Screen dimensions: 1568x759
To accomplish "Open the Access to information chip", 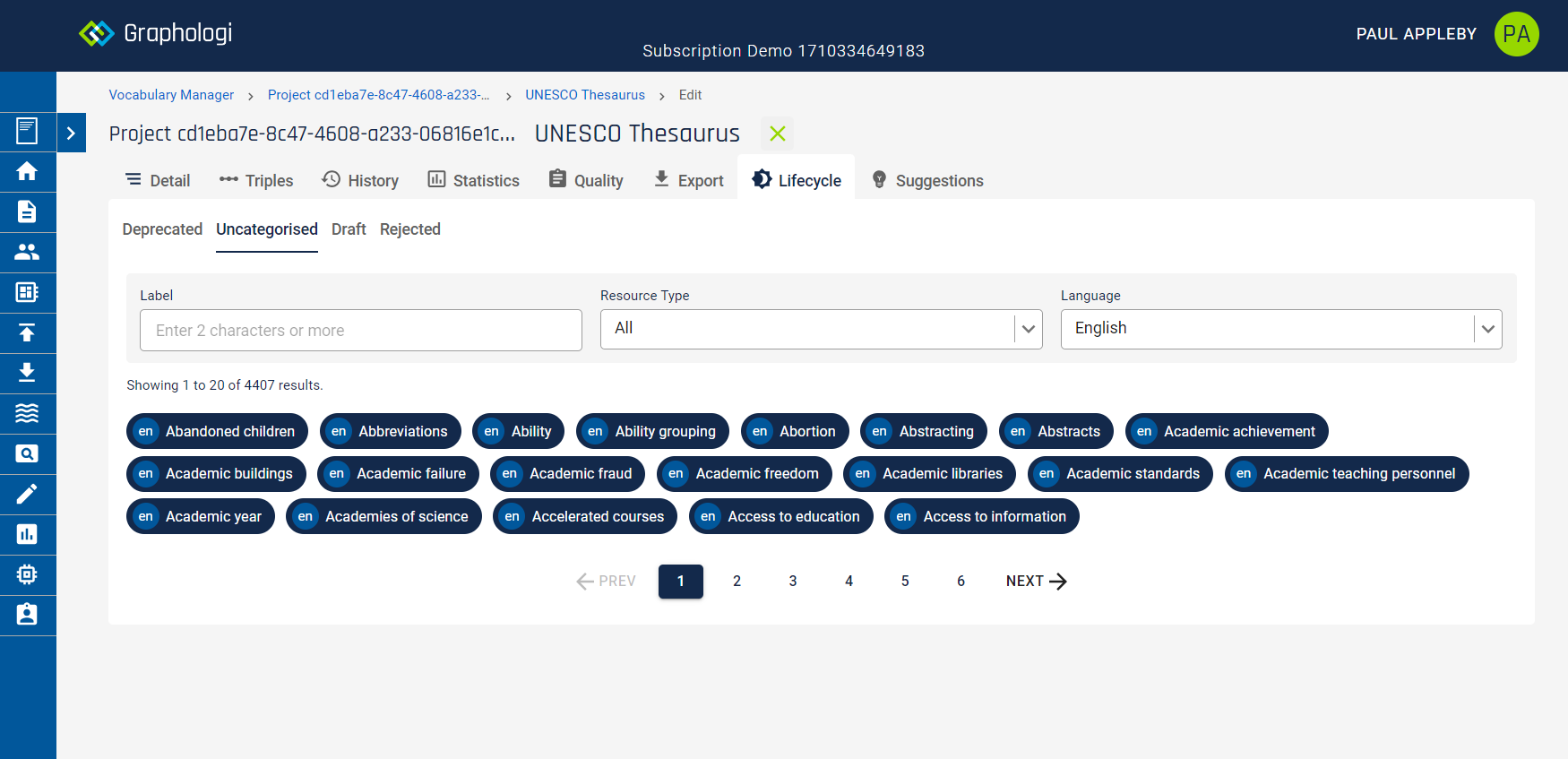I will click(982, 516).
